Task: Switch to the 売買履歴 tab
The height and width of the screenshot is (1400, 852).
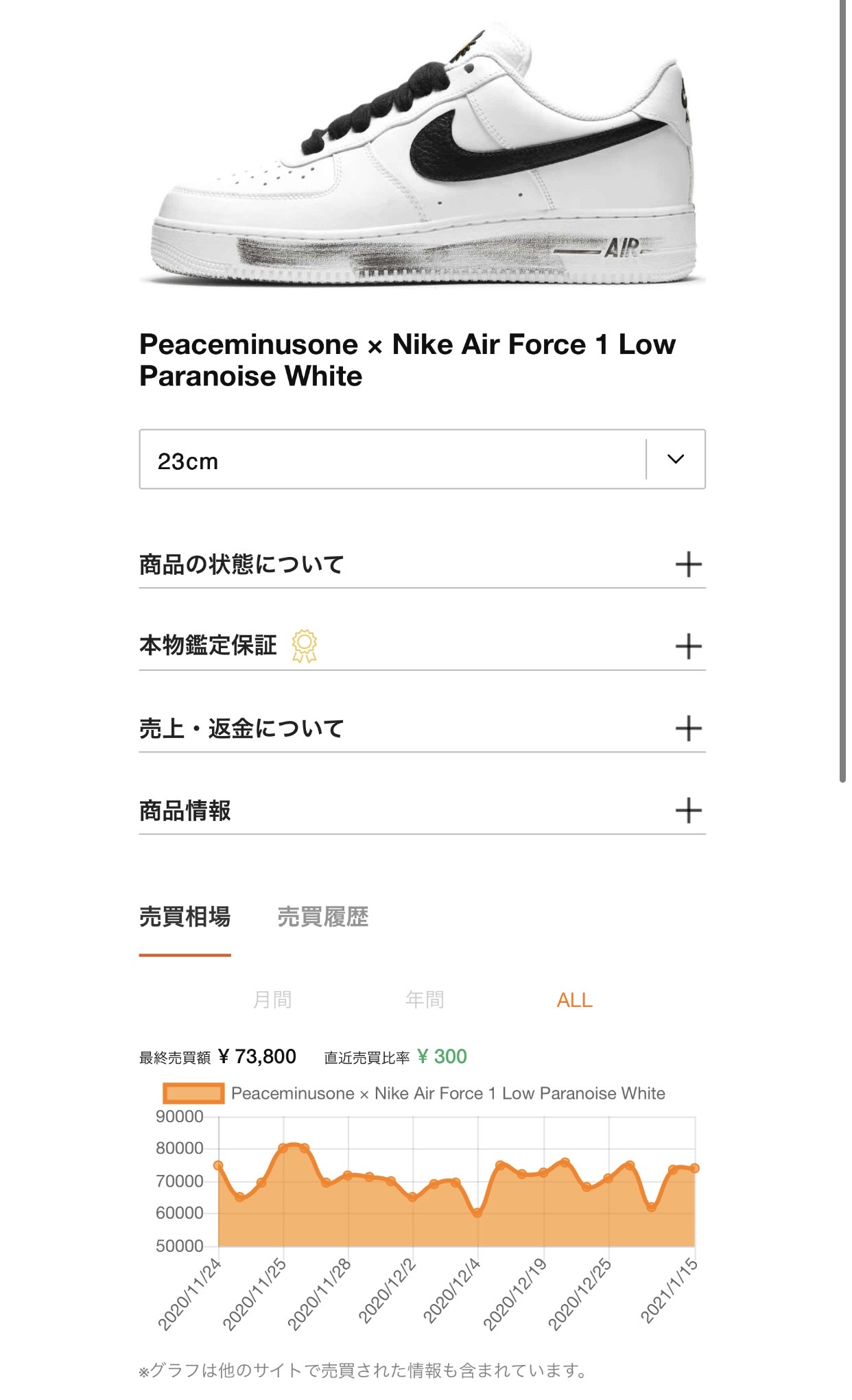Action: pyautogui.click(x=323, y=917)
